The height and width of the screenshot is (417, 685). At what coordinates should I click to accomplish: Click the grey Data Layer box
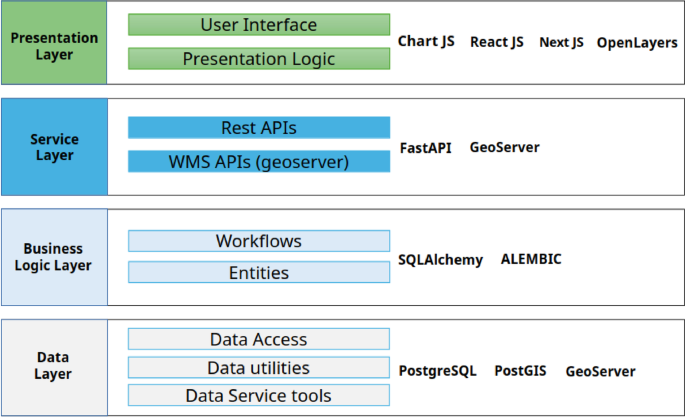(x=54, y=366)
